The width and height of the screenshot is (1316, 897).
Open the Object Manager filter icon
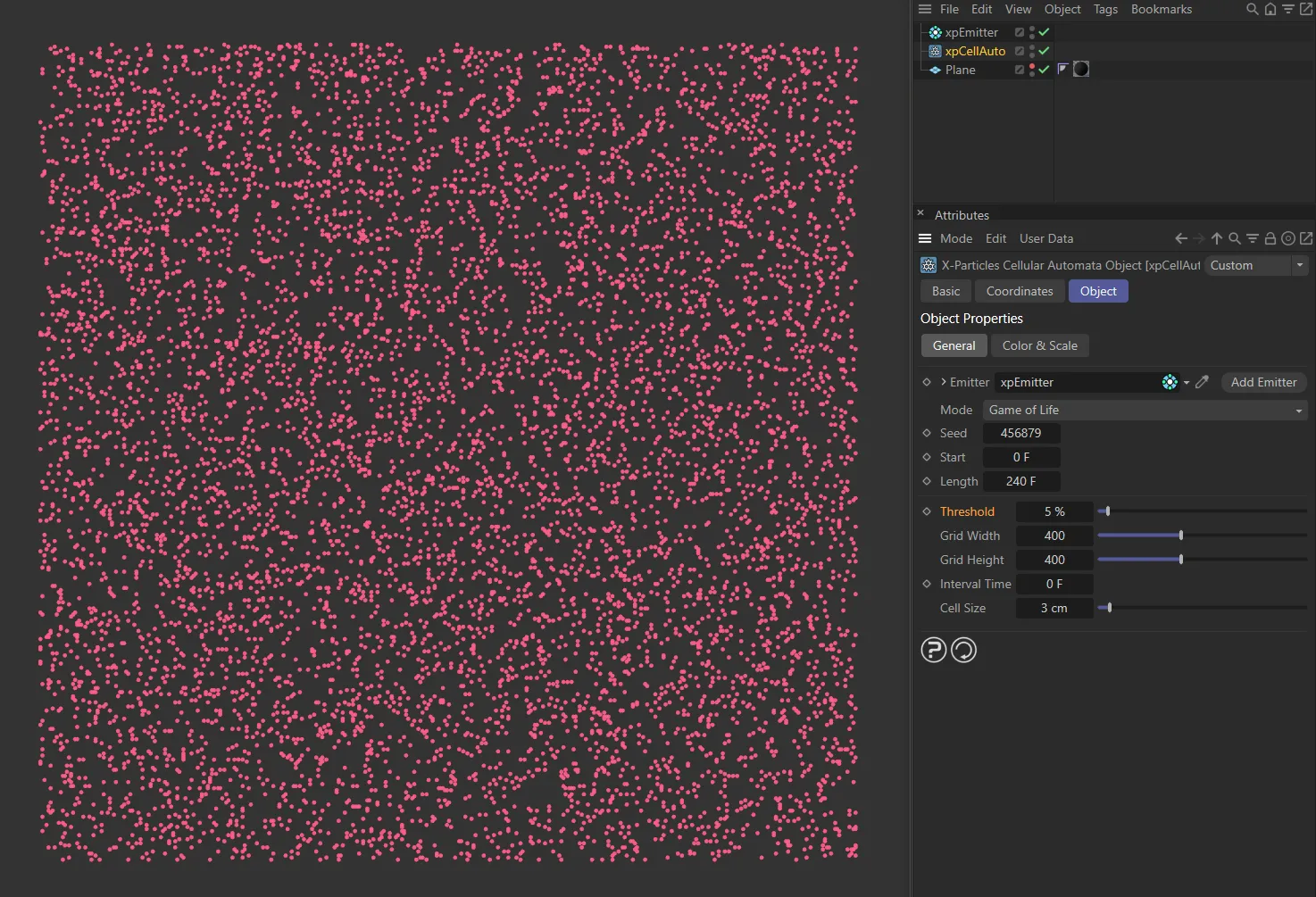[1288, 9]
